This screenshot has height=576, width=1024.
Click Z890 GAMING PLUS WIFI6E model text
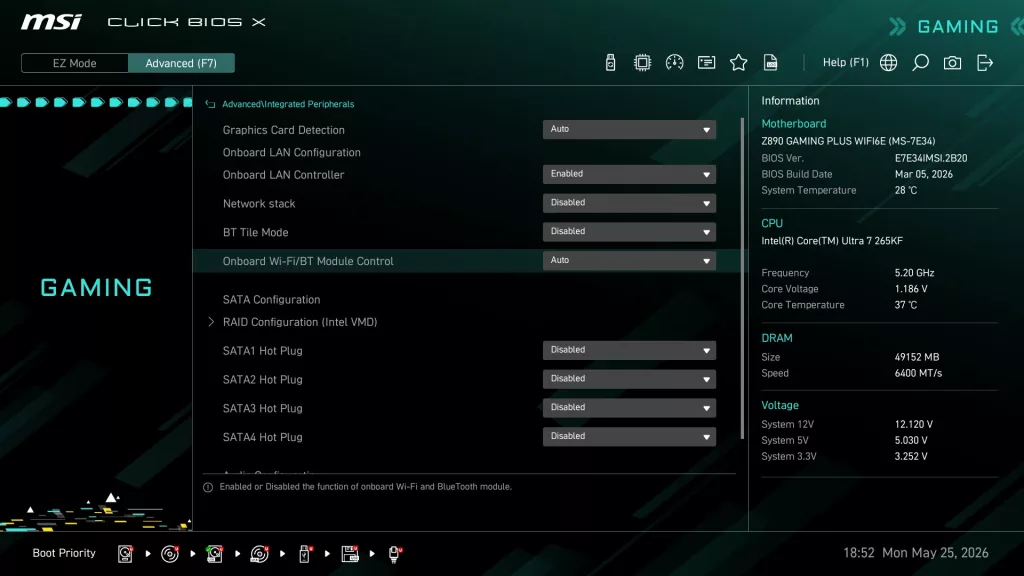click(x=848, y=141)
